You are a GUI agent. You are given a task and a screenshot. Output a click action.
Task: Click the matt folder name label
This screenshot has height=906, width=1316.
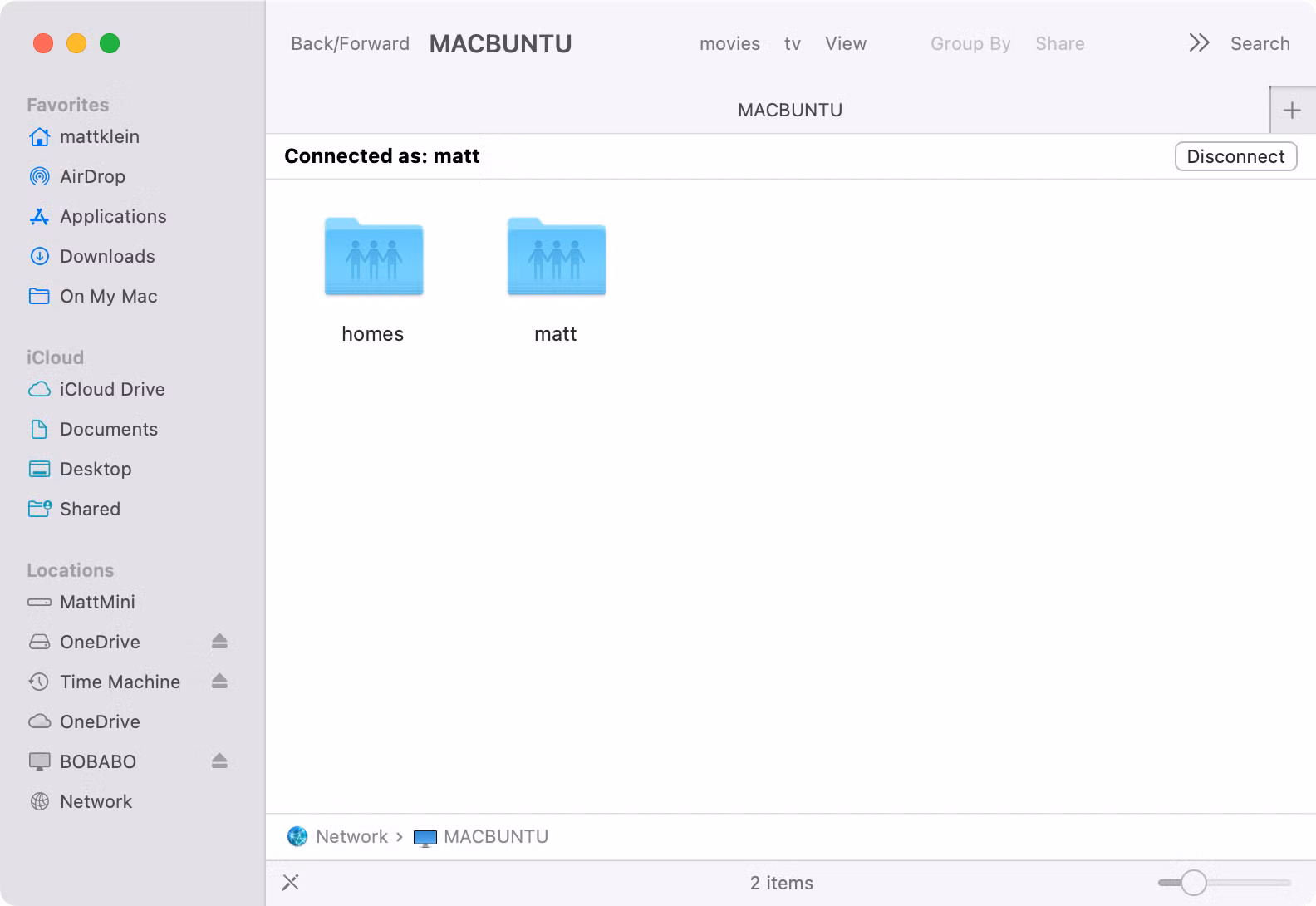pyautogui.click(x=555, y=334)
